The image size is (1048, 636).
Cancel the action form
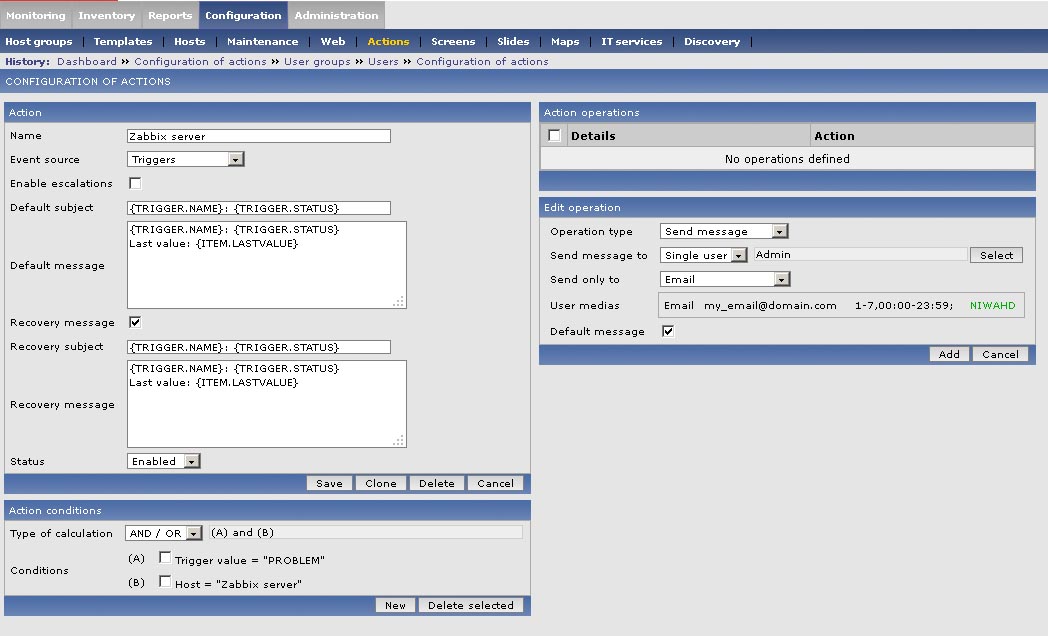coord(495,483)
